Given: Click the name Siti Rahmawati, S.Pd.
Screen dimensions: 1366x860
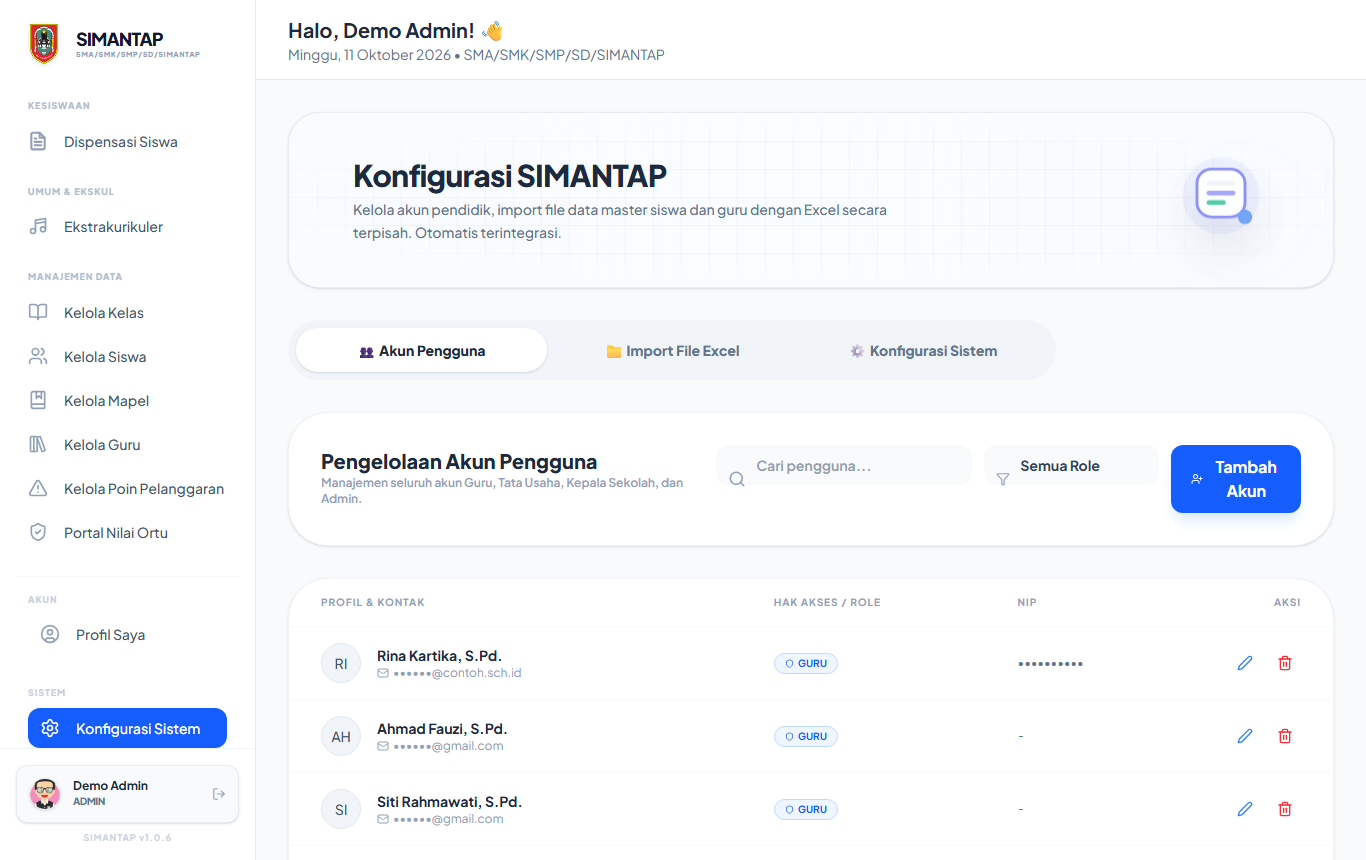Looking at the screenshot, I should [449, 802].
